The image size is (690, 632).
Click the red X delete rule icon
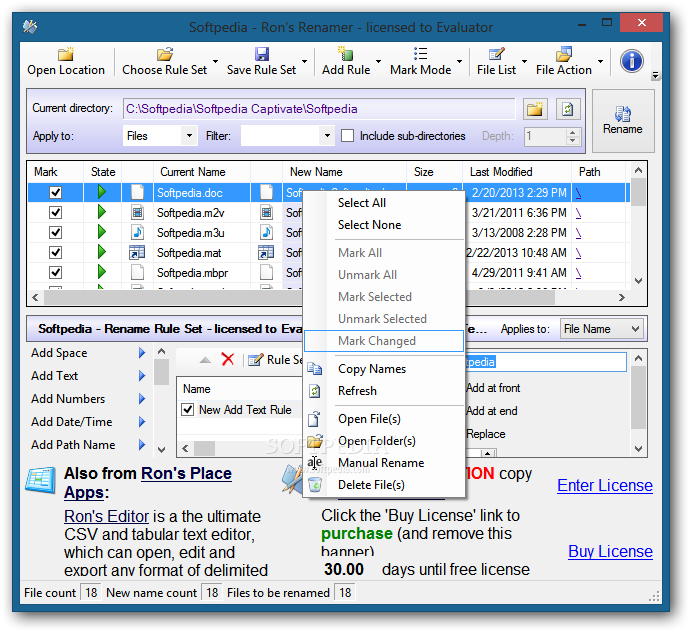point(228,359)
